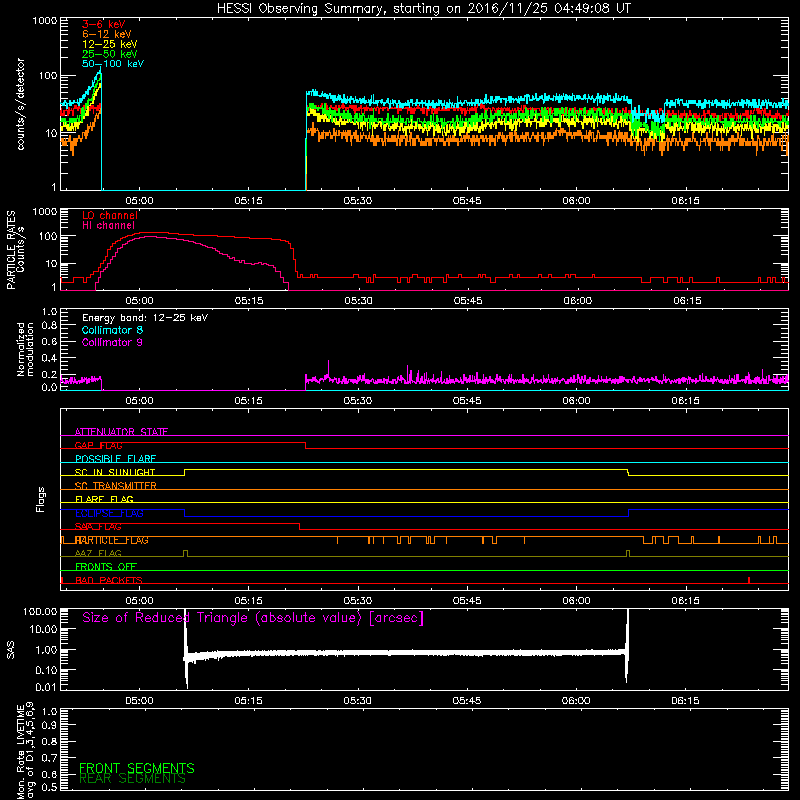Select the POSSIBLE FLARE flag label
The width and height of the screenshot is (800, 800).
click(115, 459)
